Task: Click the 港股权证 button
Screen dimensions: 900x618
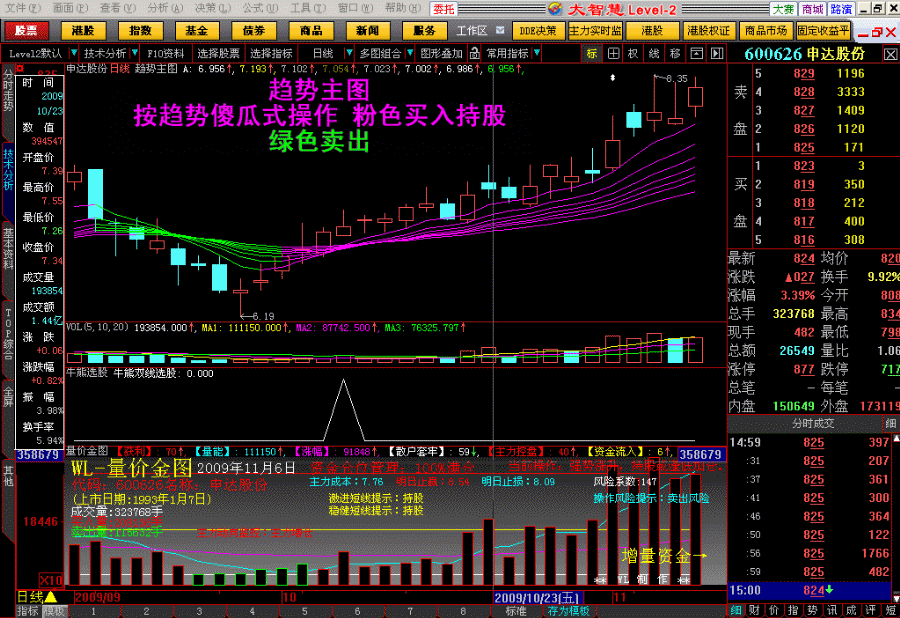Action: pyautogui.click(x=709, y=30)
